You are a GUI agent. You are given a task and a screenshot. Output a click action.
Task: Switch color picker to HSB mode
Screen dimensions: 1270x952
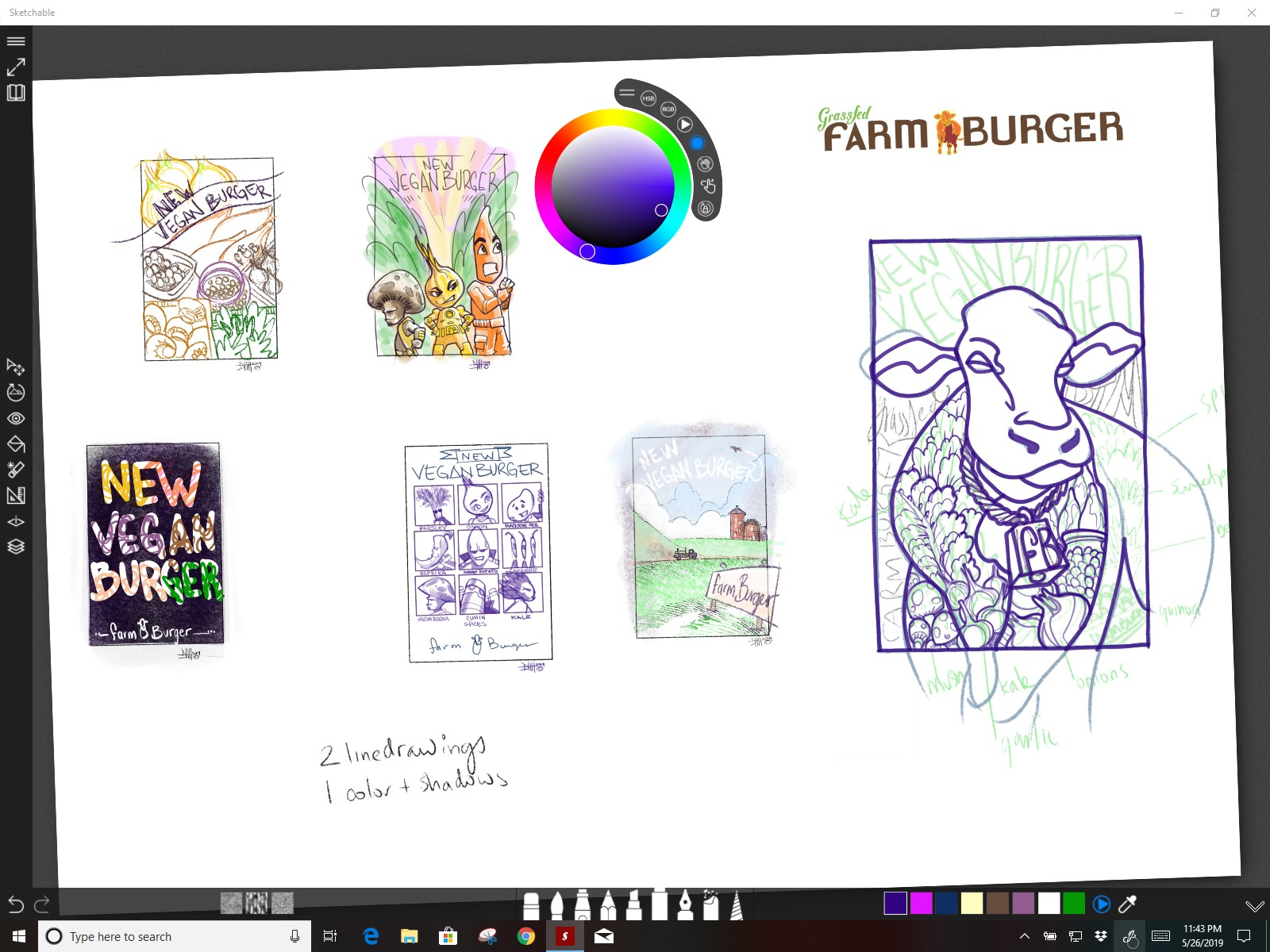tap(648, 98)
